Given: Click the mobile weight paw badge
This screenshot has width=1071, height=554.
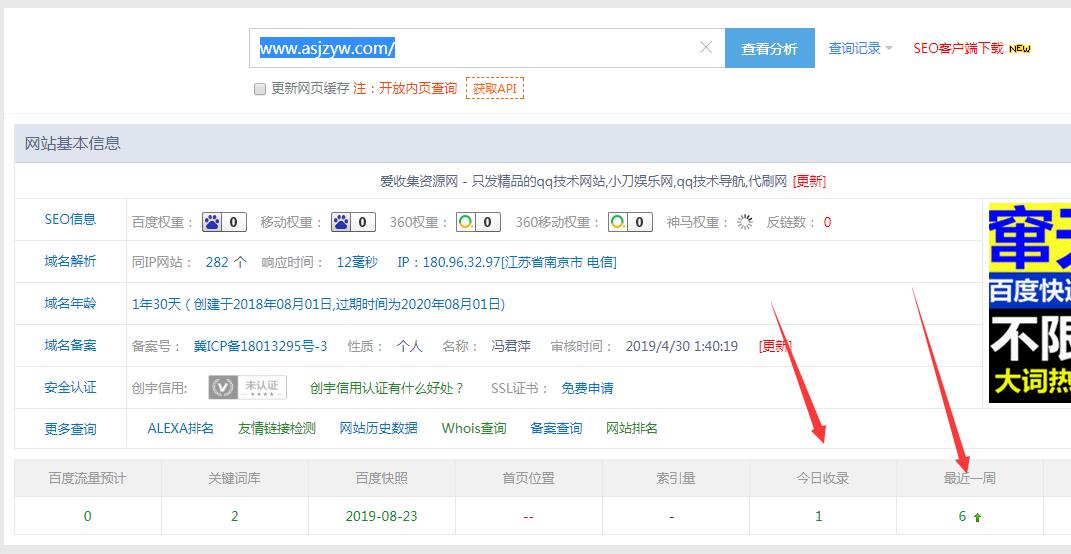Looking at the screenshot, I should (x=353, y=222).
